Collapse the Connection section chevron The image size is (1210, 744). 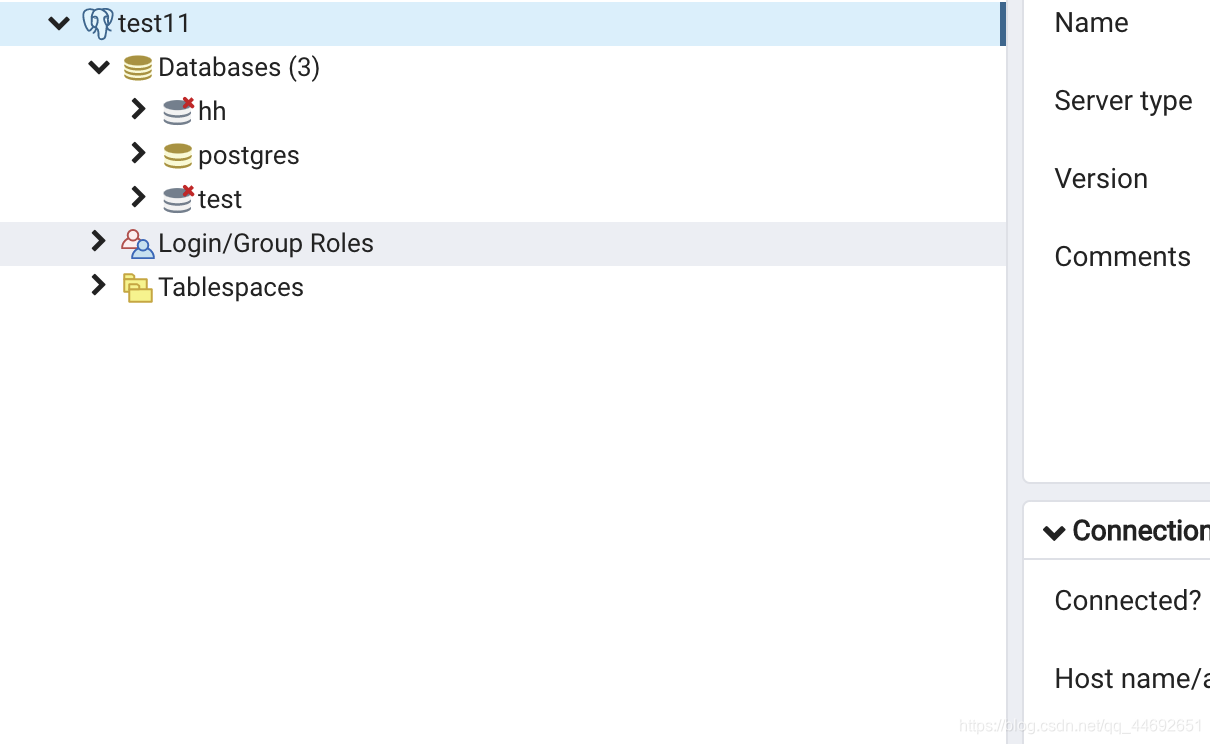tap(1054, 532)
